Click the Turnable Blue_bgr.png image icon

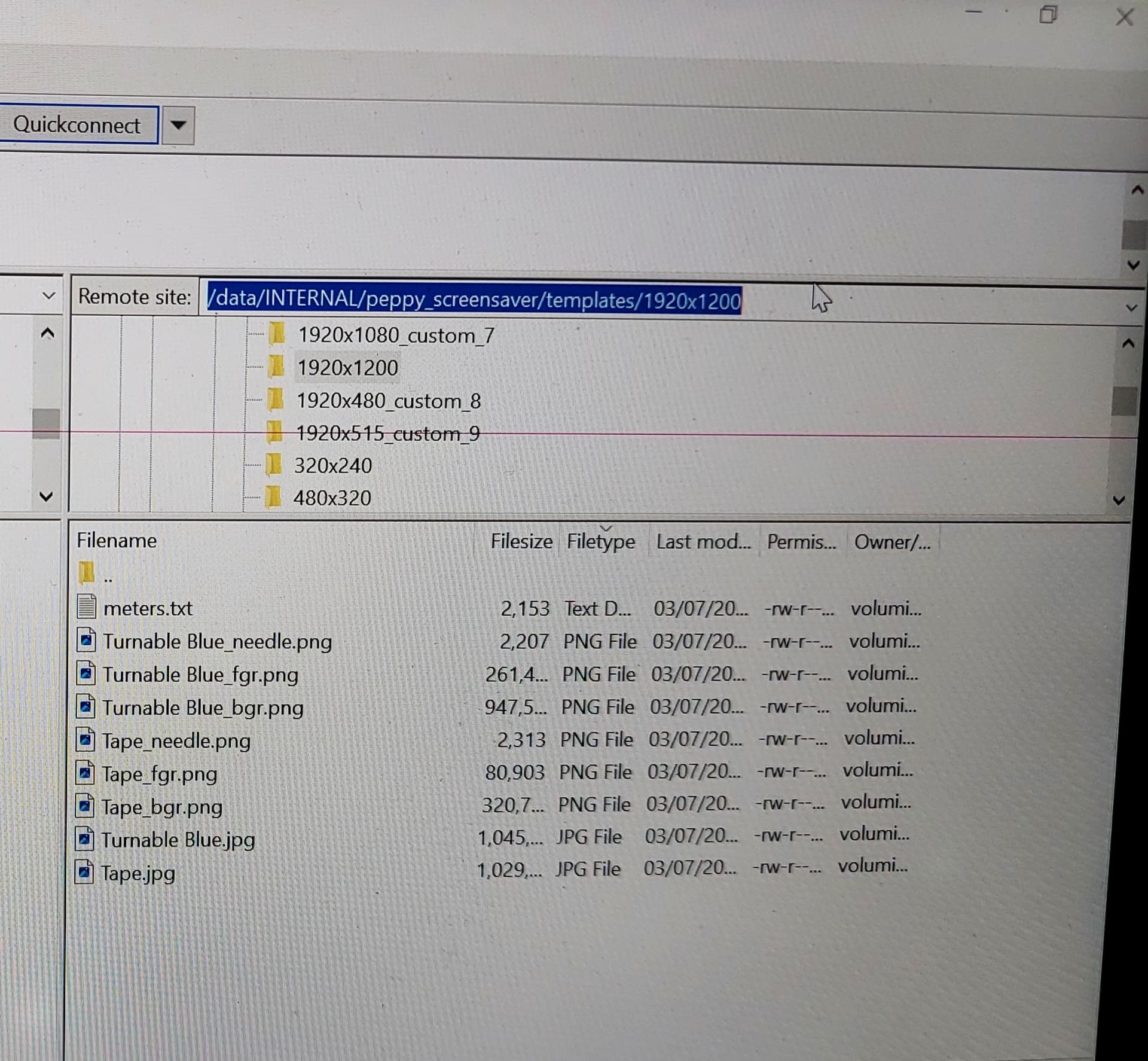86,706
